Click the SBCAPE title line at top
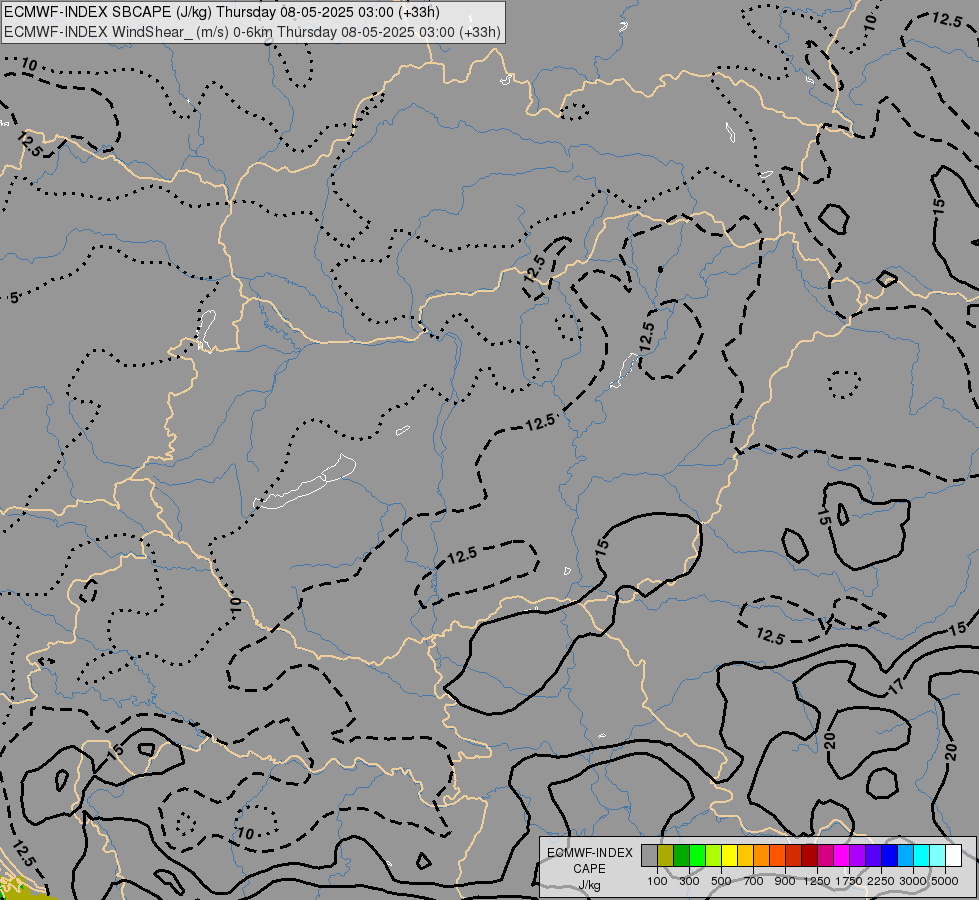The image size is (979, 900). [222, 12]
